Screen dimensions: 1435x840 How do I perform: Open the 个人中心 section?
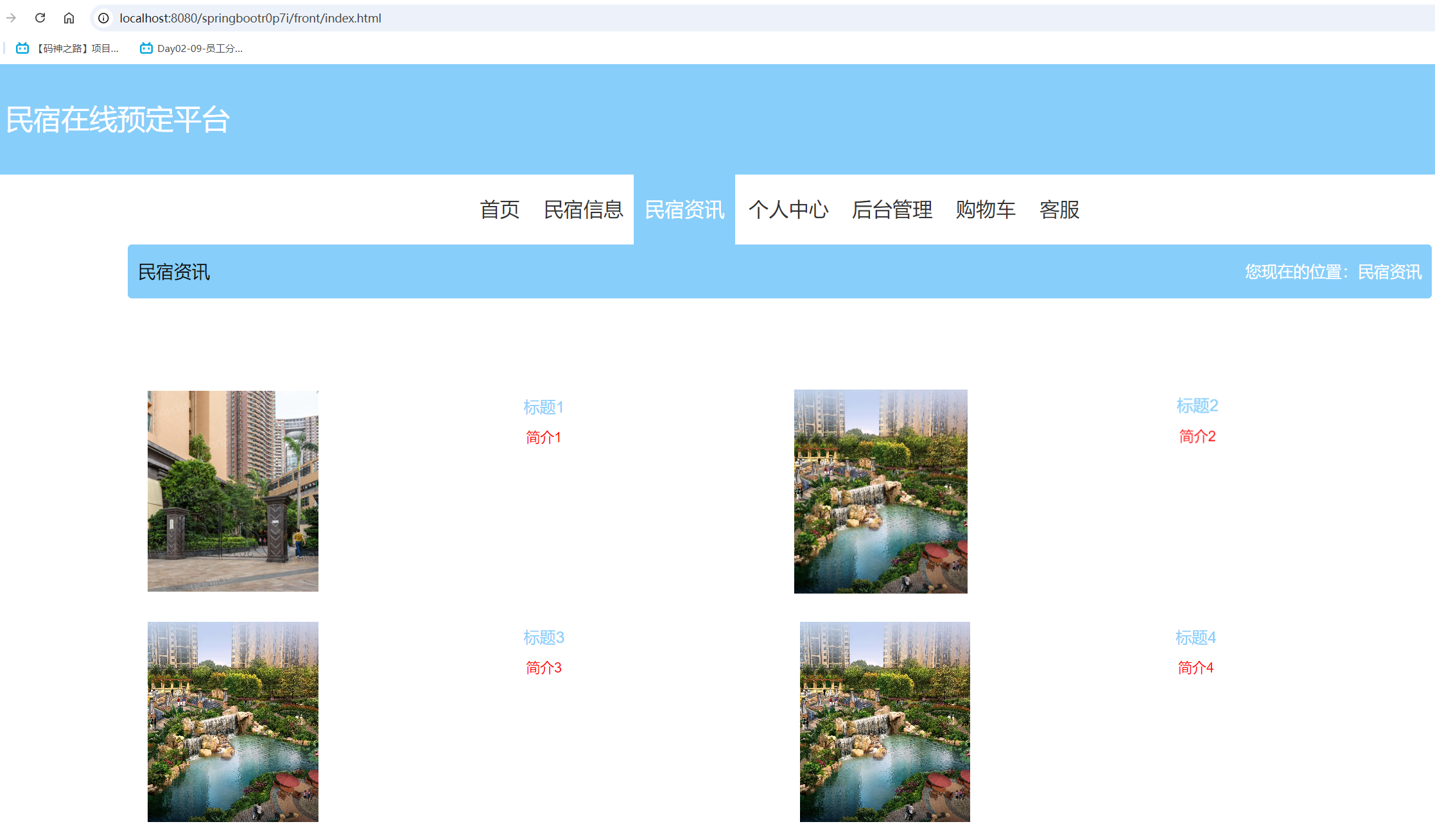point(788,210)
